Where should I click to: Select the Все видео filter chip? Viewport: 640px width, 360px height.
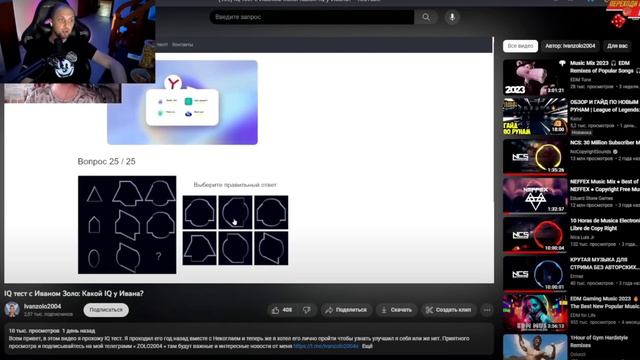click(520, 46)
